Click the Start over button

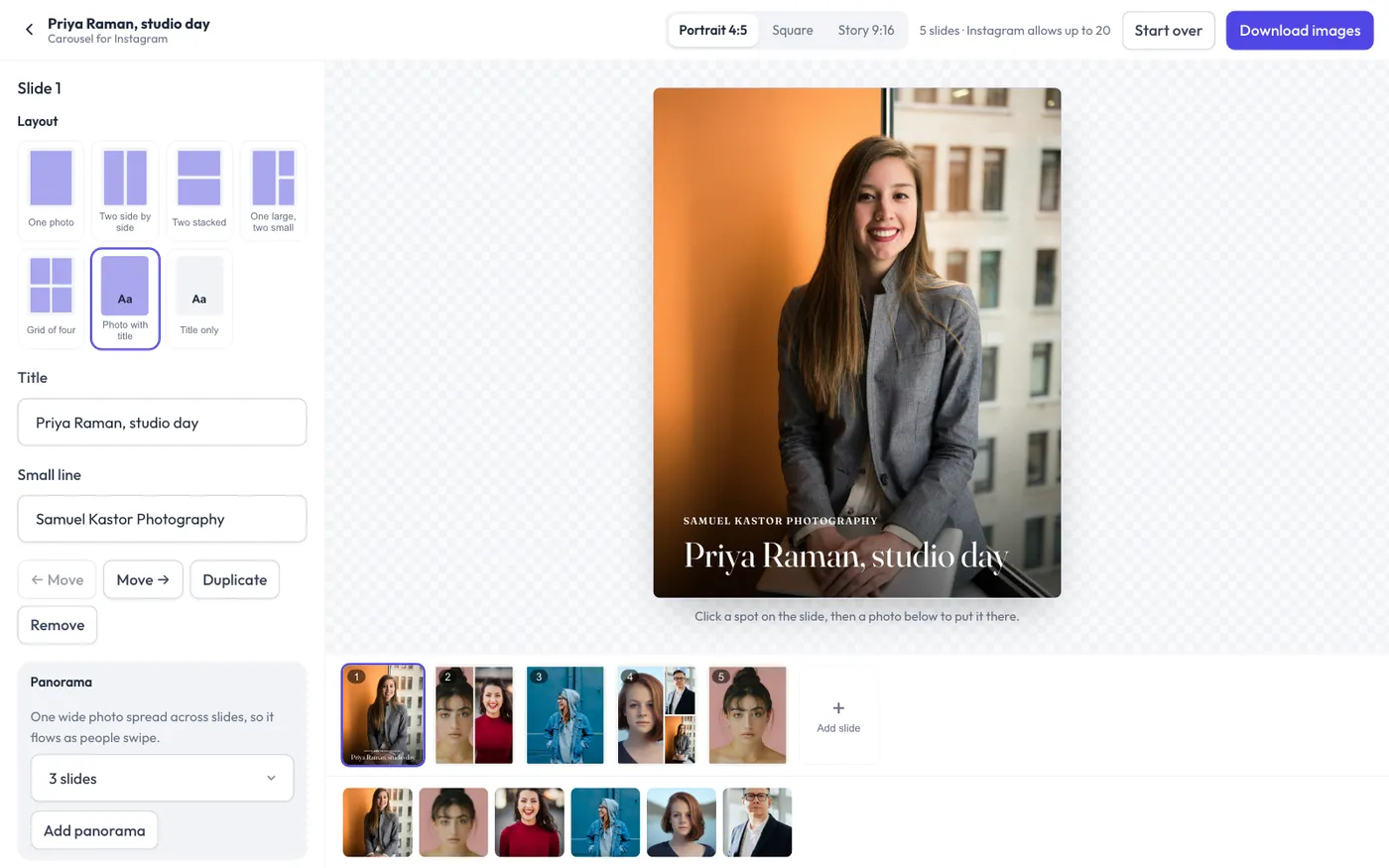[x=1168, y=30]
